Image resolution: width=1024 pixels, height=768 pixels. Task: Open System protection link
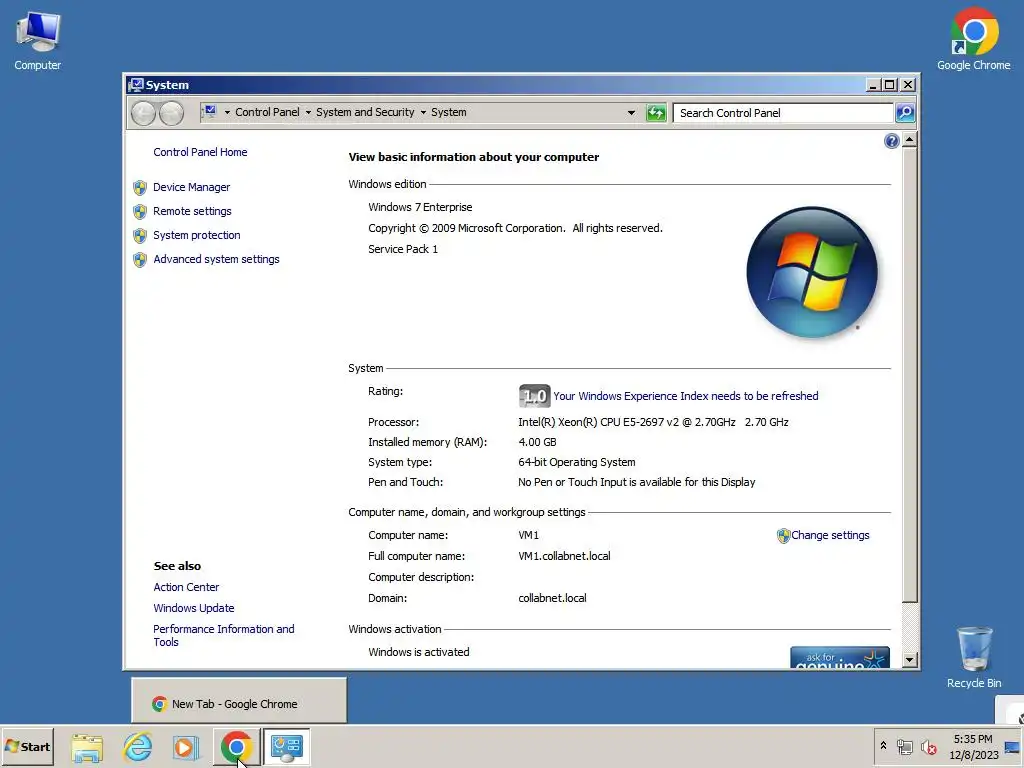[x=197, y=235]
